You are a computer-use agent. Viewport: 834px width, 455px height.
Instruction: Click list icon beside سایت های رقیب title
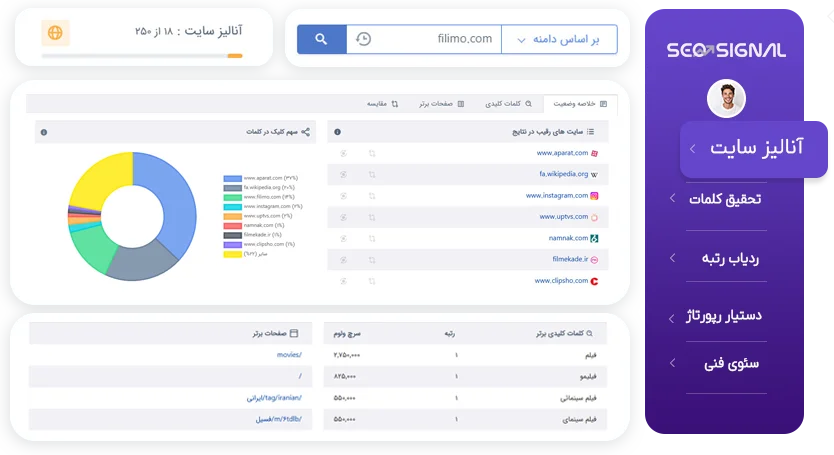[x=590, y=131]
